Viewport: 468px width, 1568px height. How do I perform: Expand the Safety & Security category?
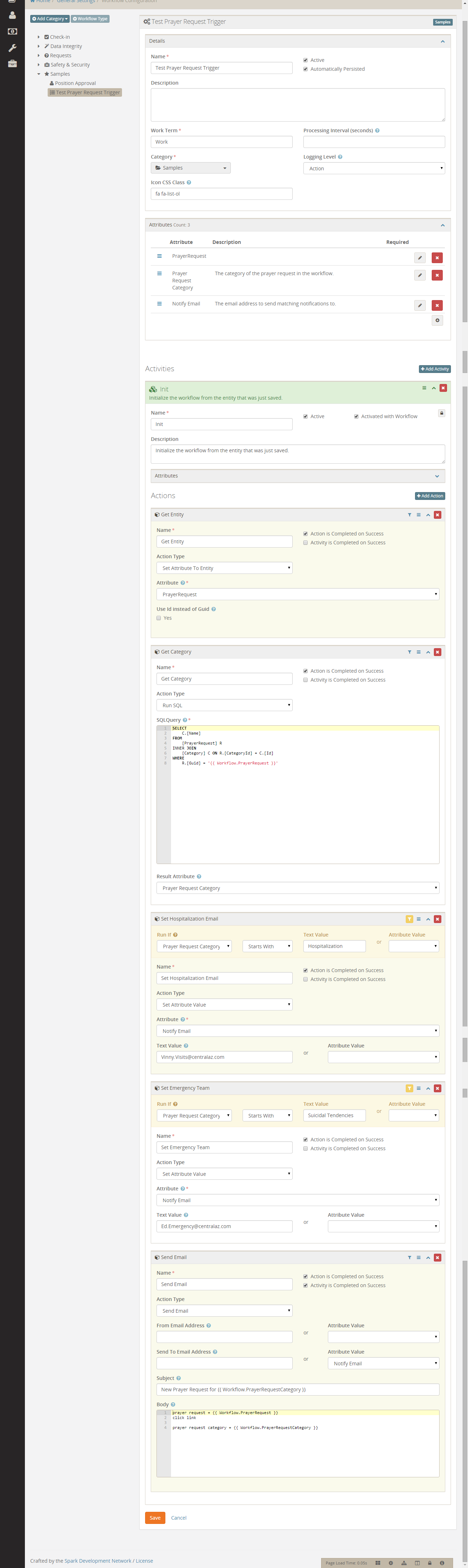click(38, 64)
